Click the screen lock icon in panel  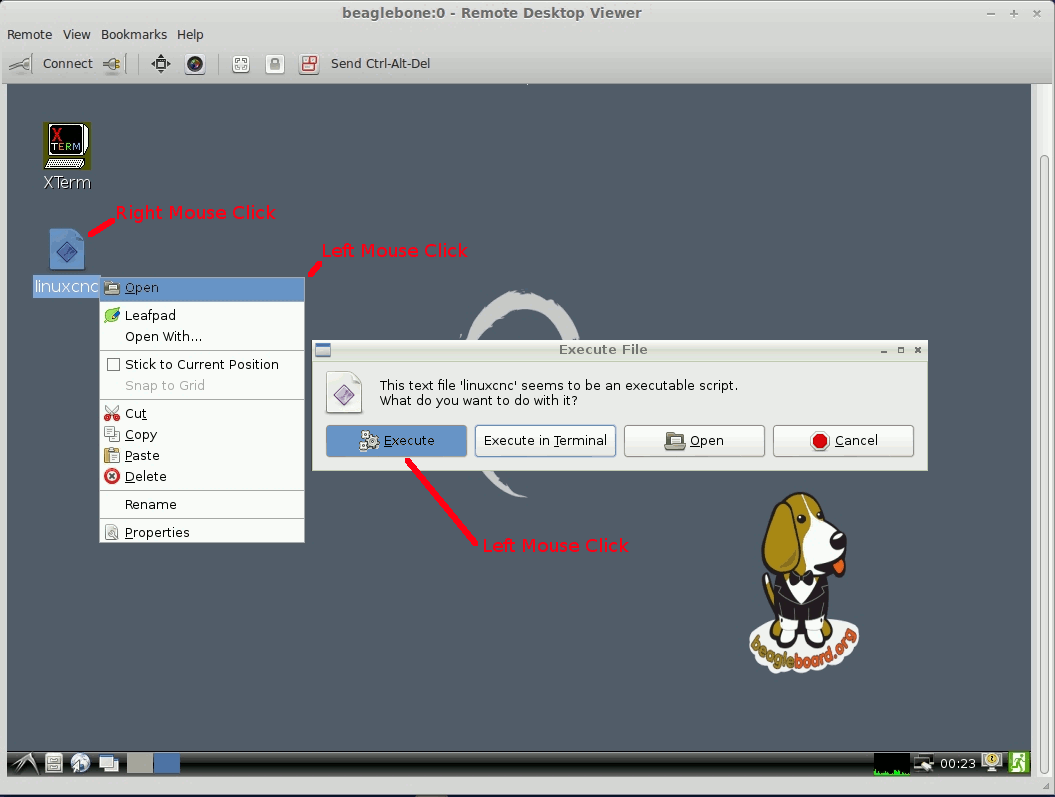992,763
